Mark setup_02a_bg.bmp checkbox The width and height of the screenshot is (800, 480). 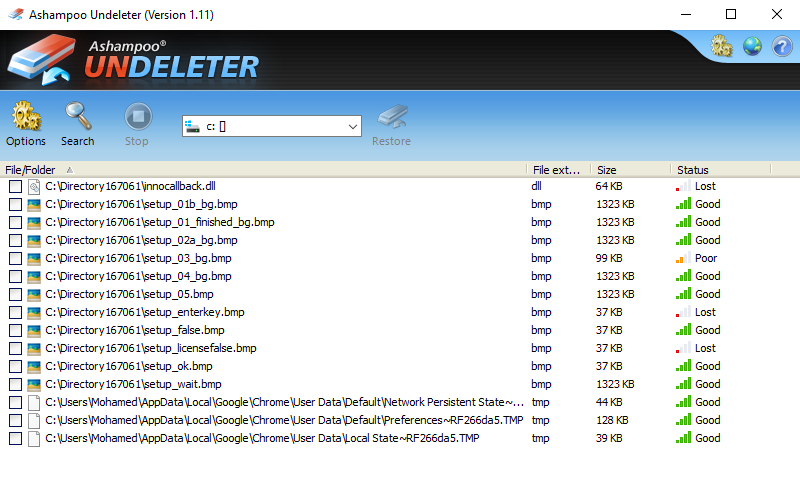click(15, 240)
